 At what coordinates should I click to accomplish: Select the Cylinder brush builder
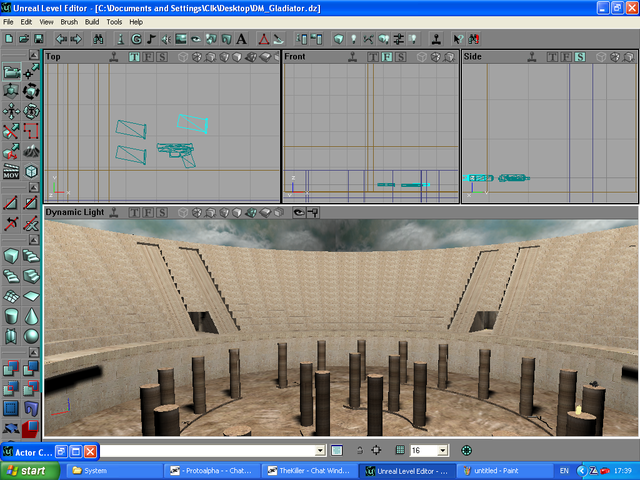[11, 316]
